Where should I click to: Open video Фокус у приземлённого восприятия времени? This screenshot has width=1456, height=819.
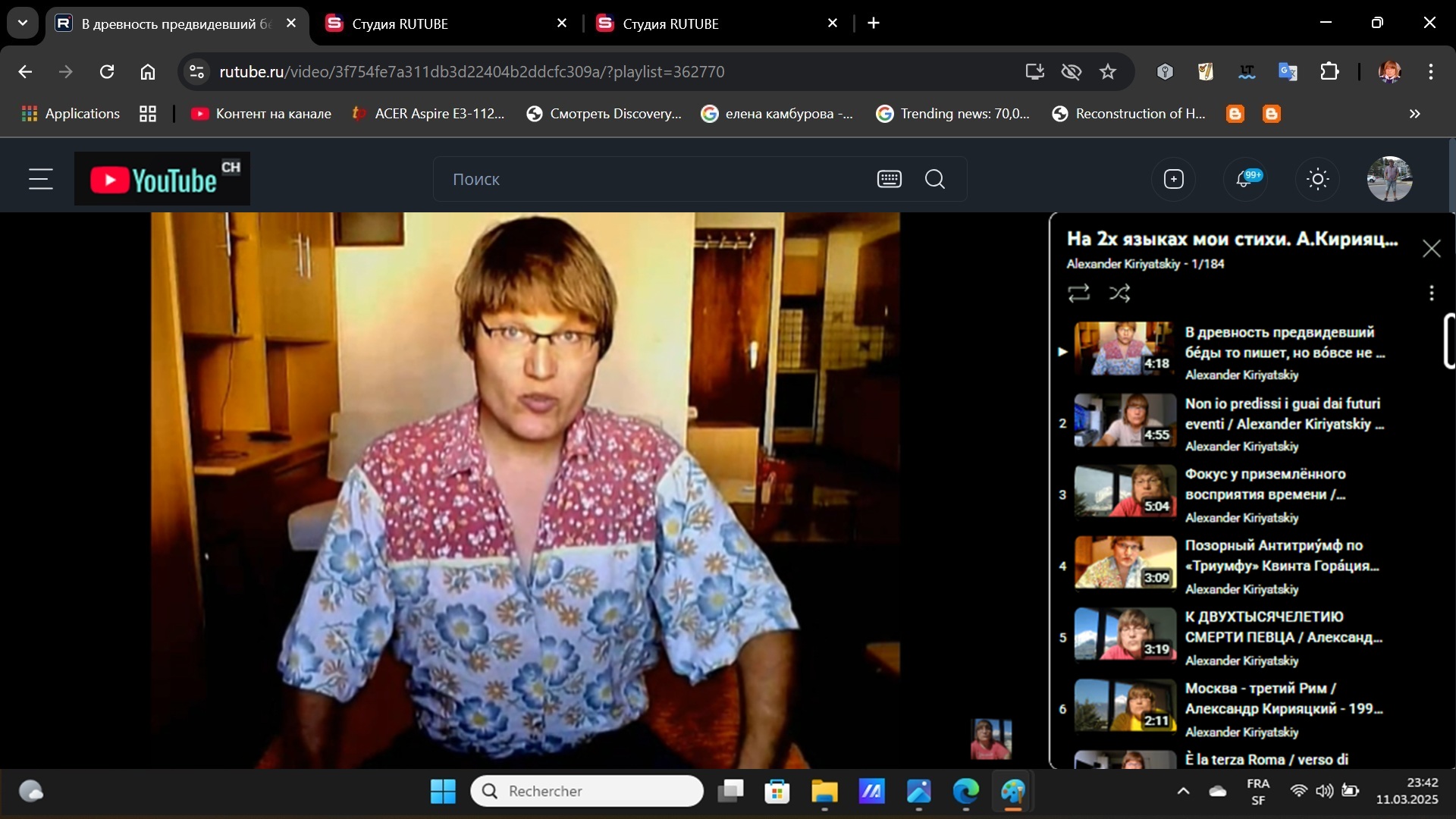[1265, 485]
